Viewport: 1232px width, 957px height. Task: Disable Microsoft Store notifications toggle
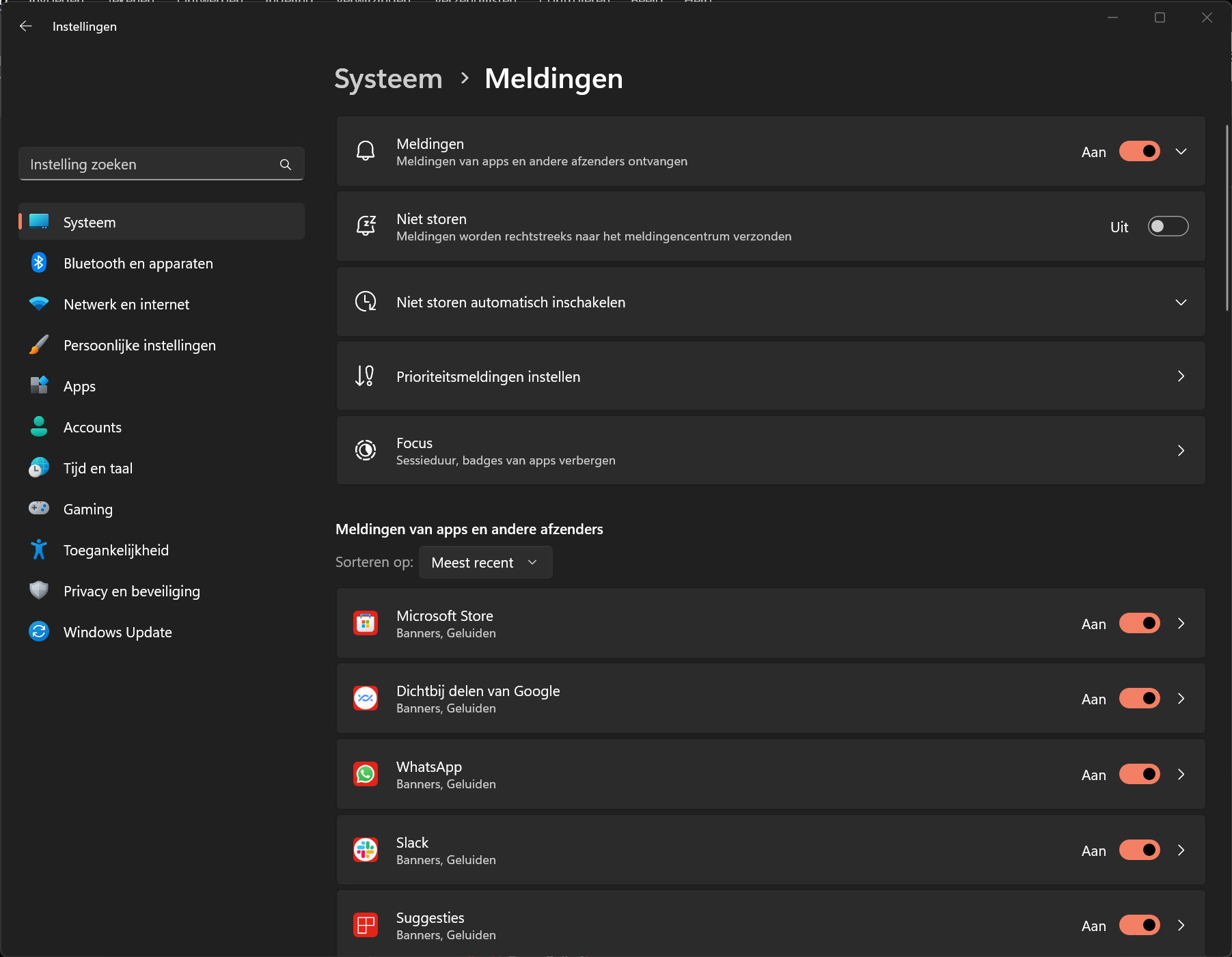(1139, 623)
